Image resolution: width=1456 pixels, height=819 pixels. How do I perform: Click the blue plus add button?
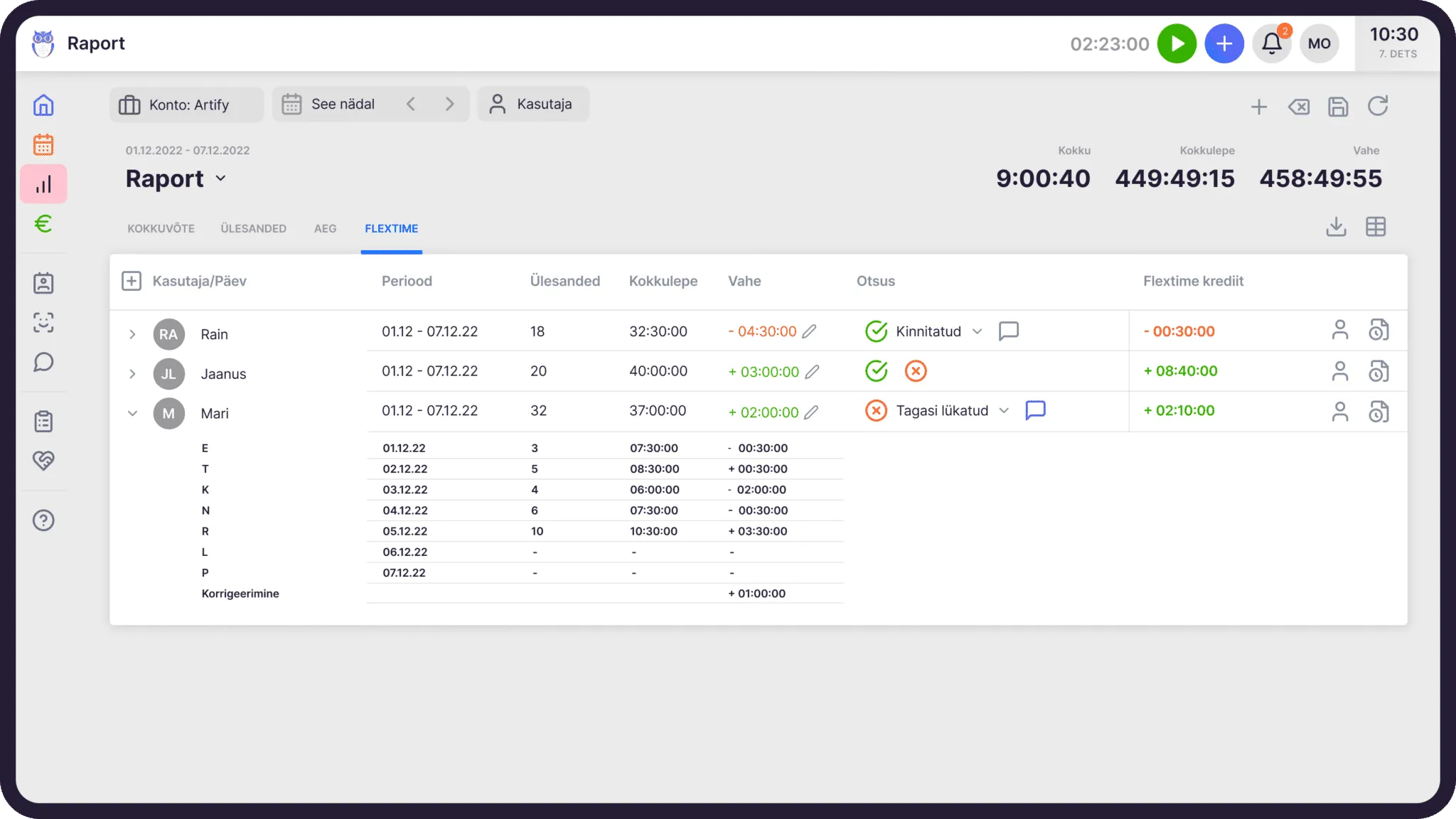click(1224, 43)
